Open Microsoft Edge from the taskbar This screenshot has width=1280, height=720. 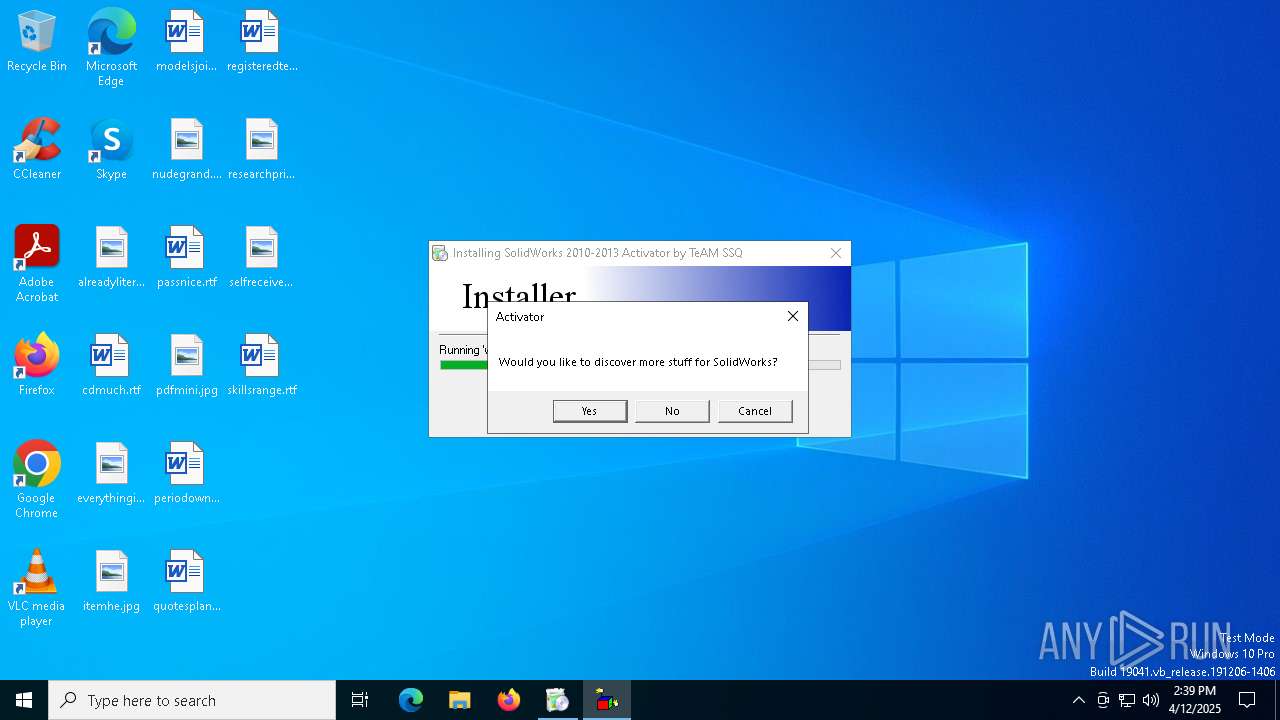pyautogui.click(x=411, y=700)
